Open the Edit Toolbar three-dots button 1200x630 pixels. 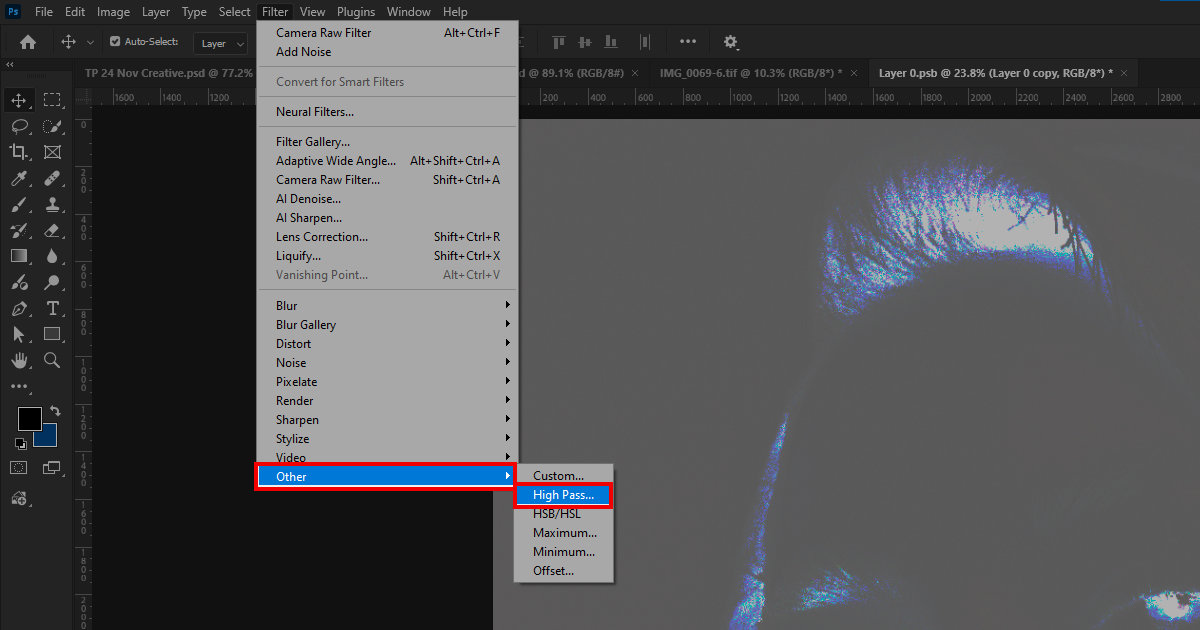19,386
